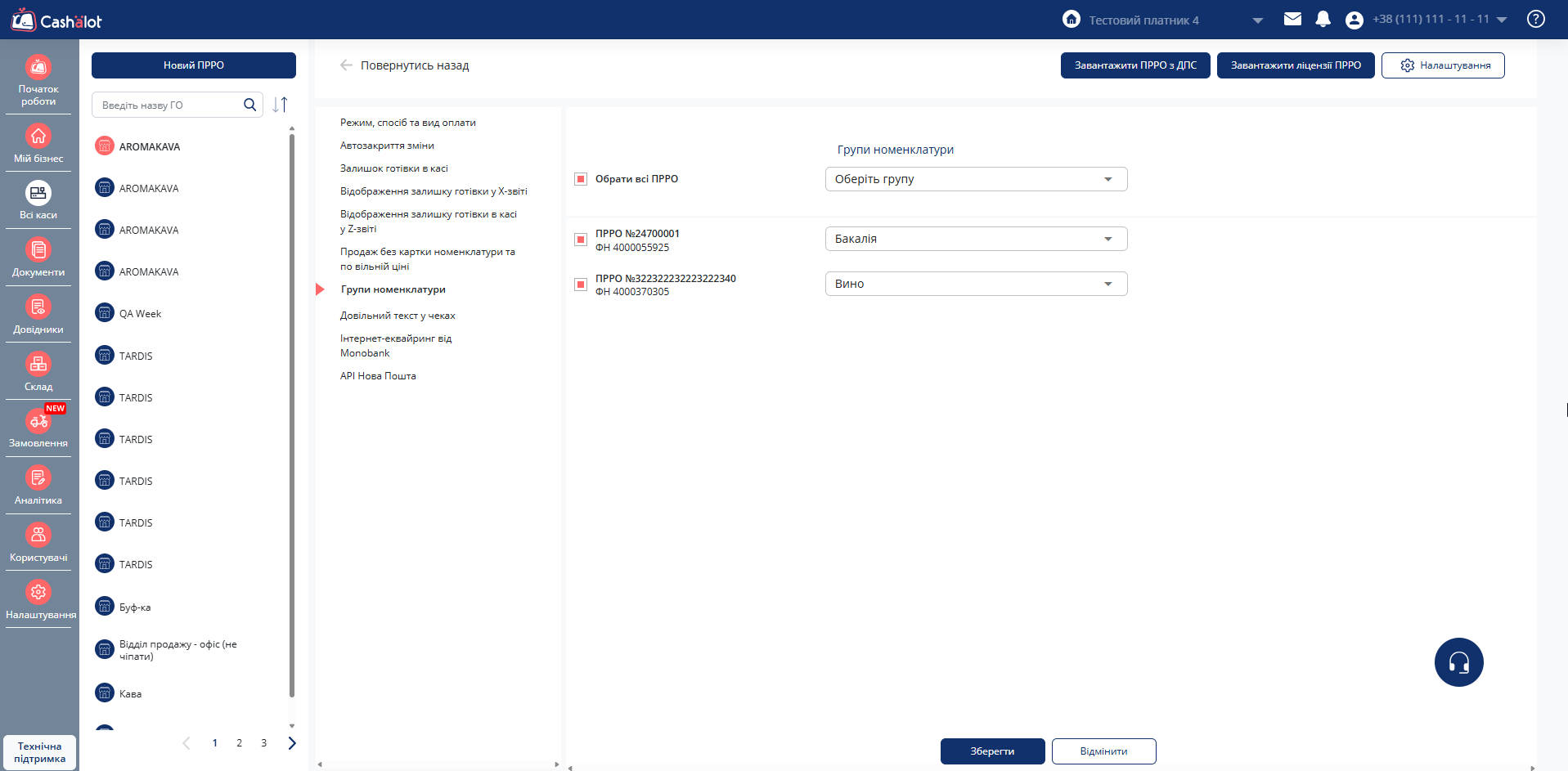The width and height of the screenshot is (1568, 771).
Task: Toggle the 'Обрати всі ПРРО' checkbox
Action: pyautogui.click(x=581, y=179)
